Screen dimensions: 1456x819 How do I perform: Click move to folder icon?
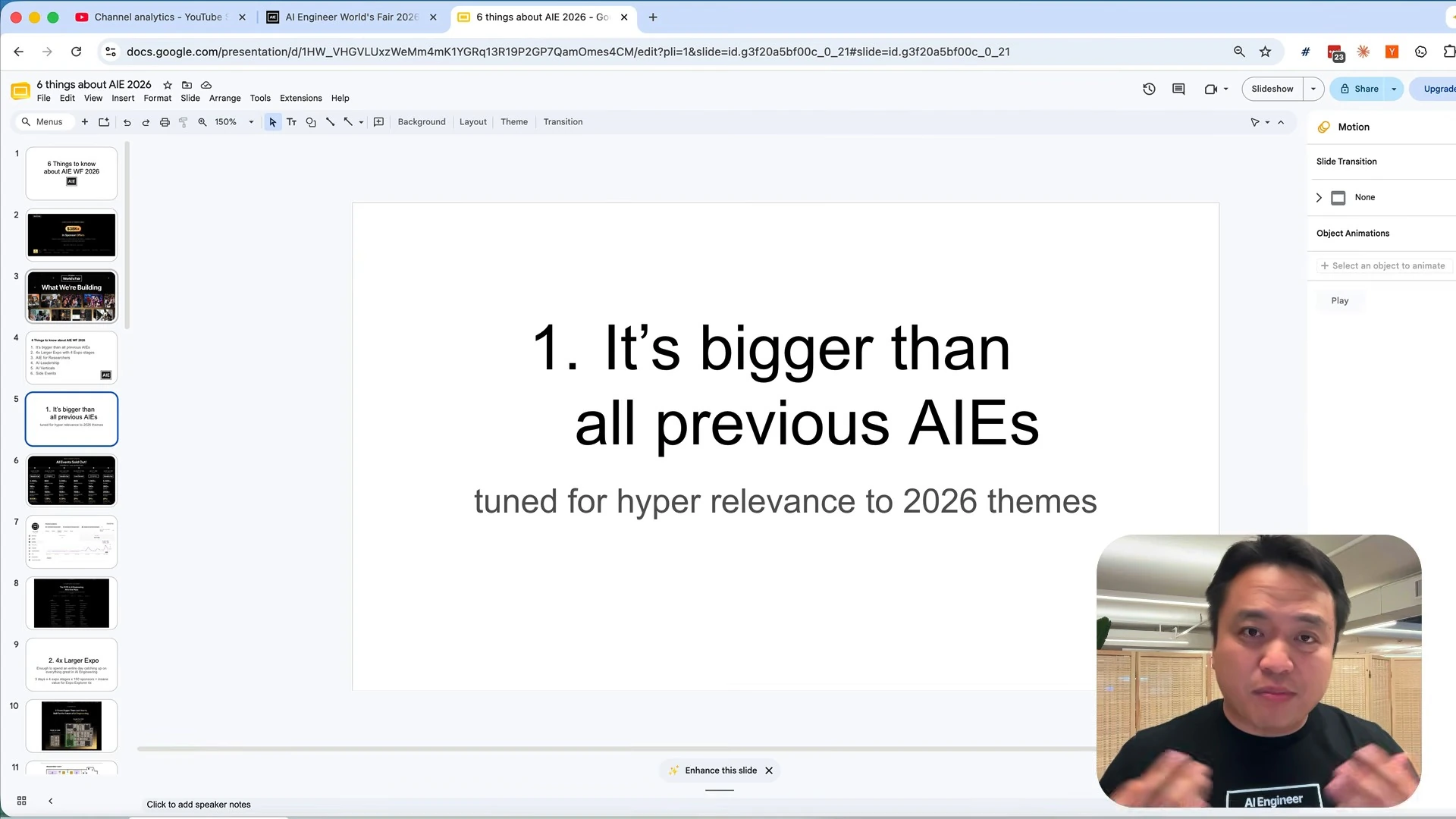tap(187, 85)
